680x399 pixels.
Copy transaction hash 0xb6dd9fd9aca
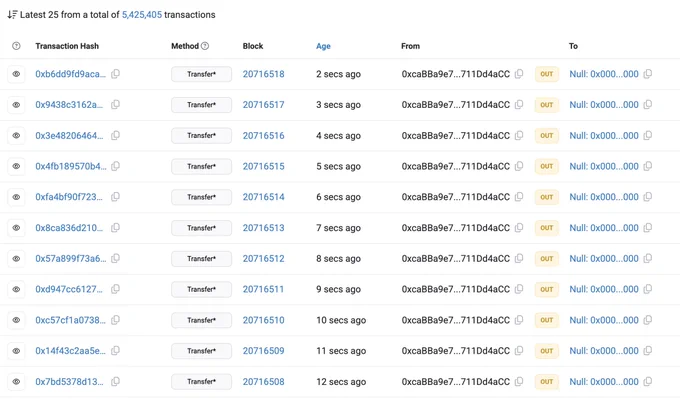click(x=115, y=74)
